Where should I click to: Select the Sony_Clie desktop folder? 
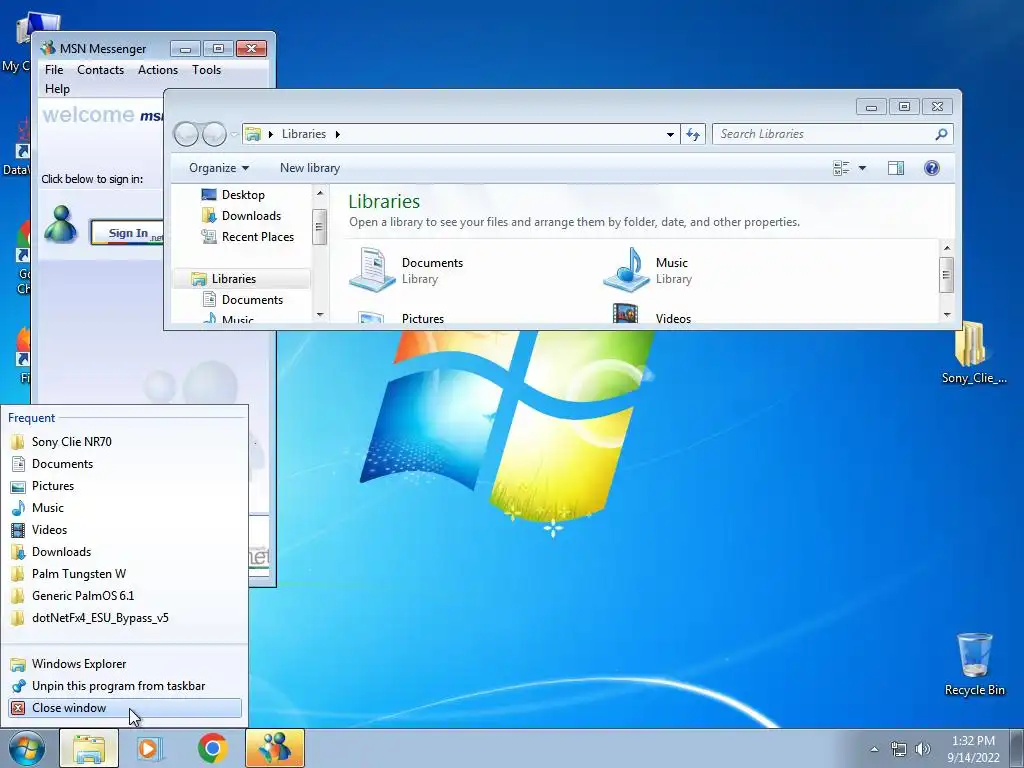coord(974,353)
